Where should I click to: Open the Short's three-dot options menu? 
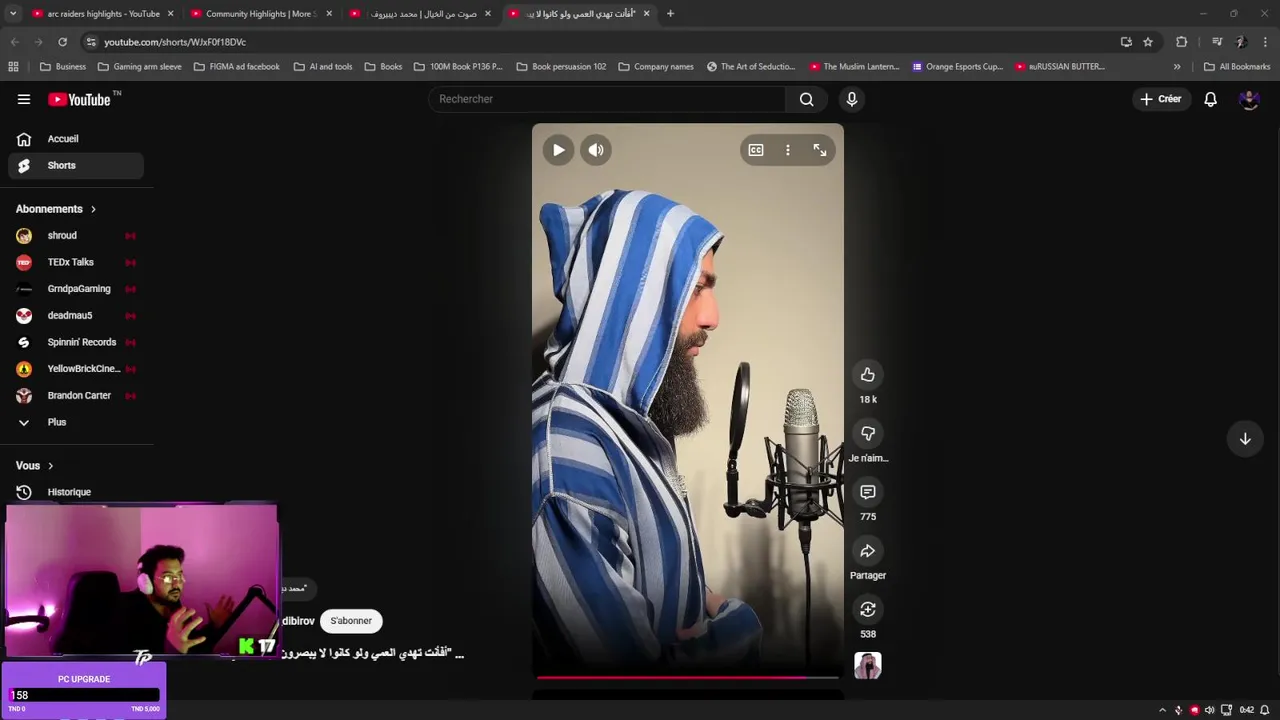pyautogui.click(x=788, y=150)
